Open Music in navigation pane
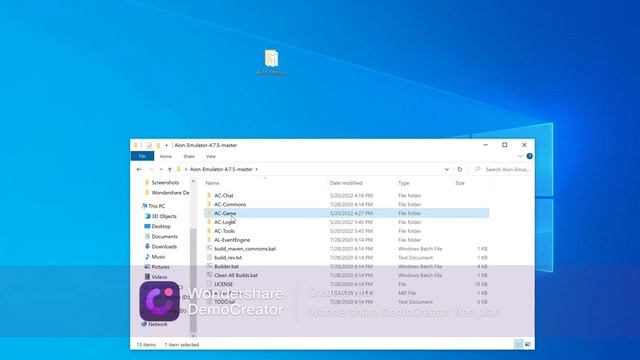The height and width of the screenshot is (360, 640). 158,257
